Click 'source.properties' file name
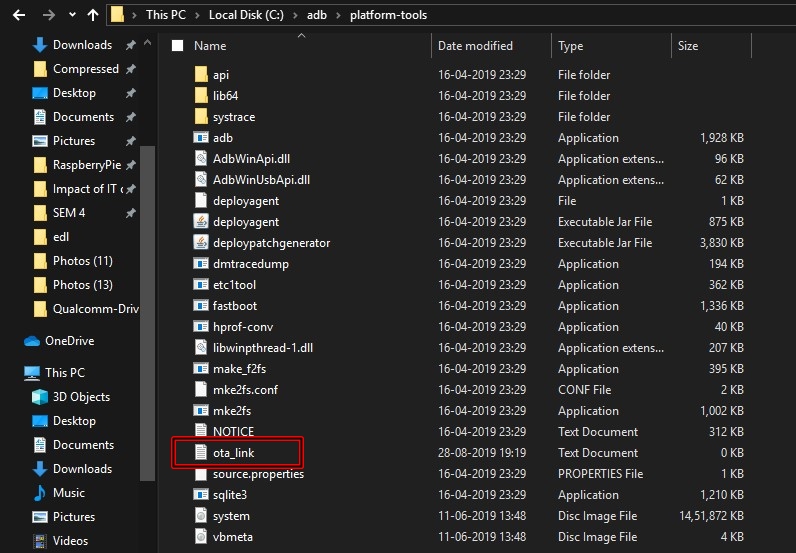796x553 pixels. click(x=258, y=474)
